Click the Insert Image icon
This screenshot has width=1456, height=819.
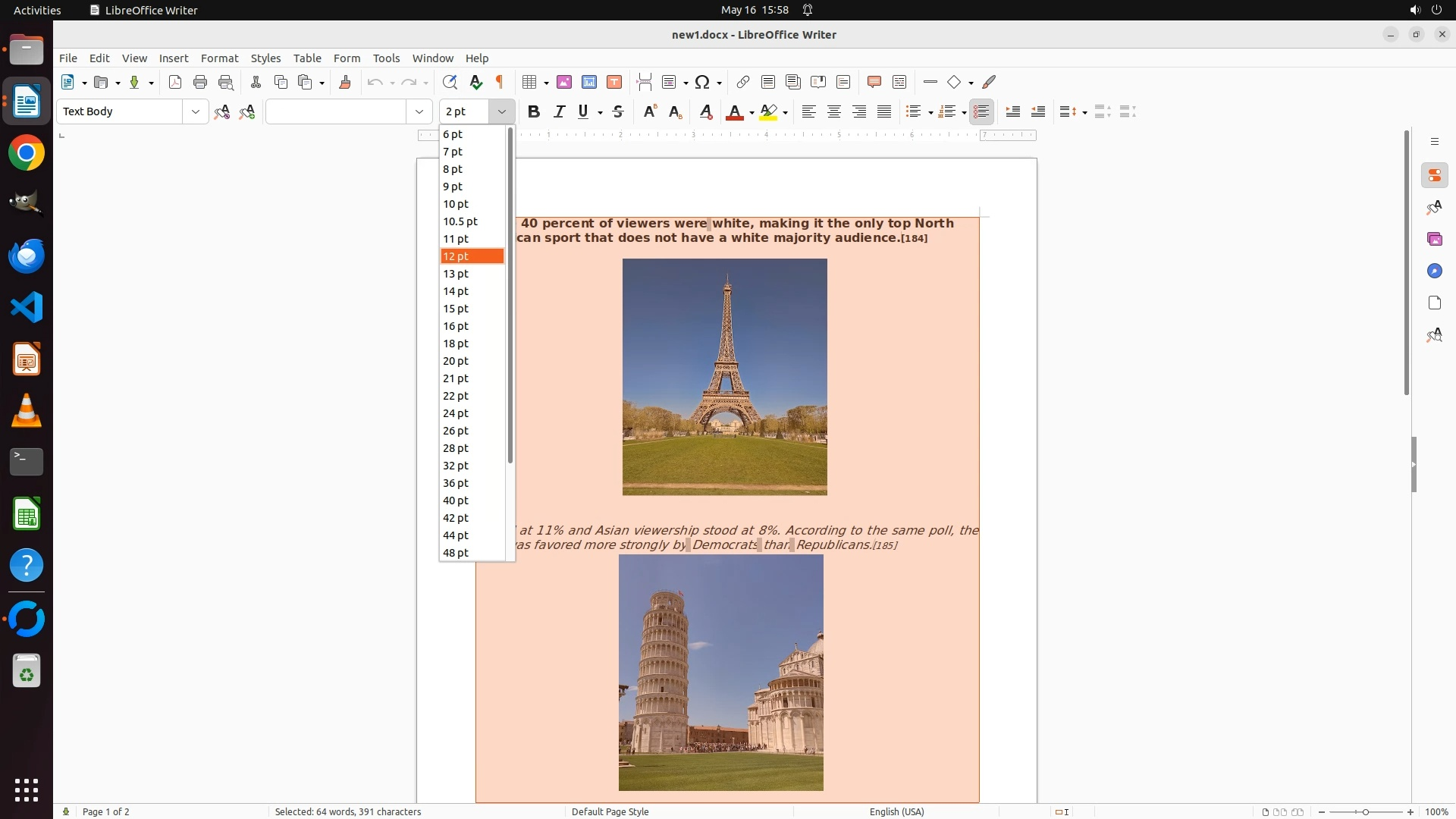click(564, 83)
